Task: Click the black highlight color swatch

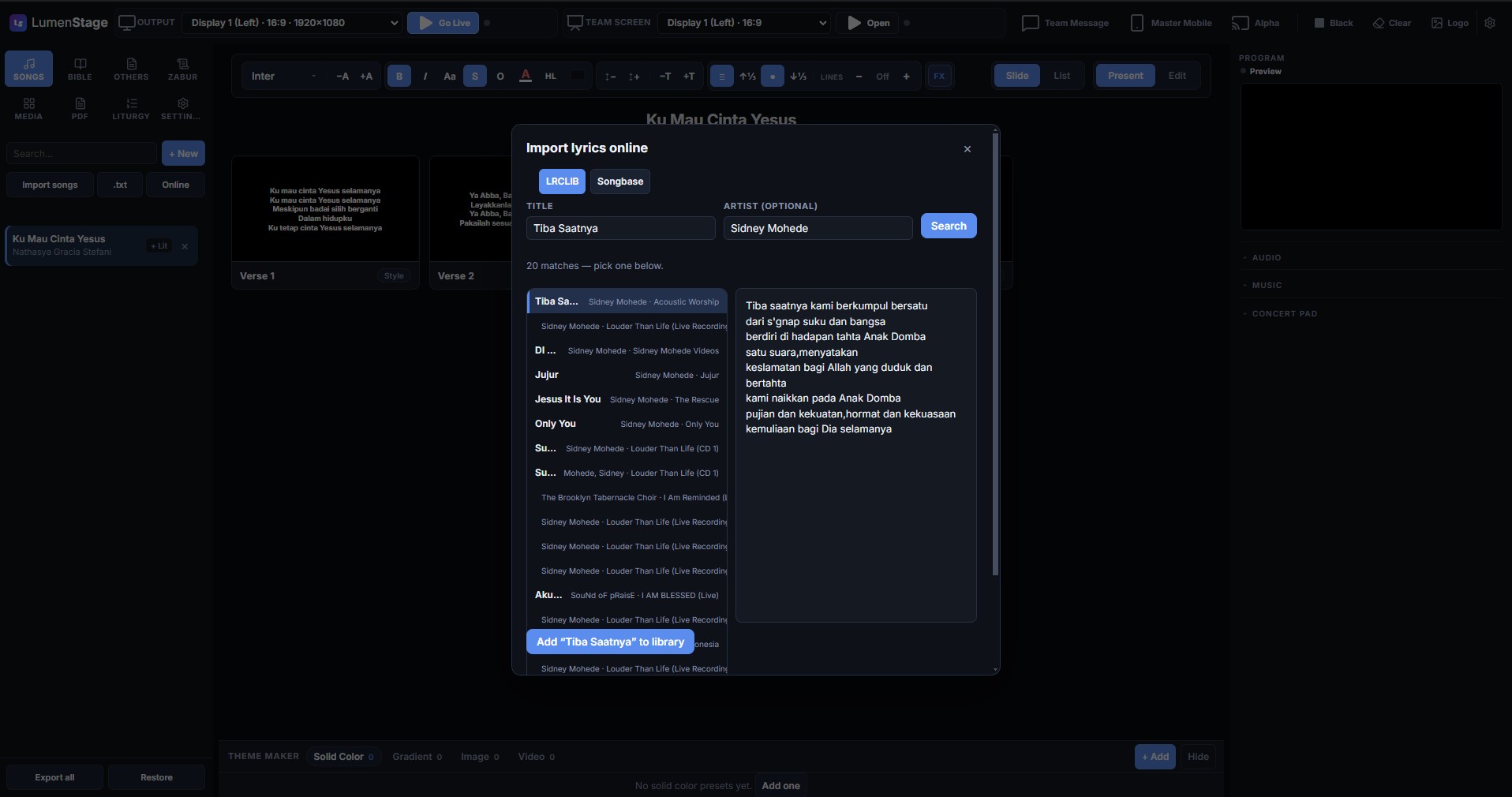Action: click(x=578, y=76)
